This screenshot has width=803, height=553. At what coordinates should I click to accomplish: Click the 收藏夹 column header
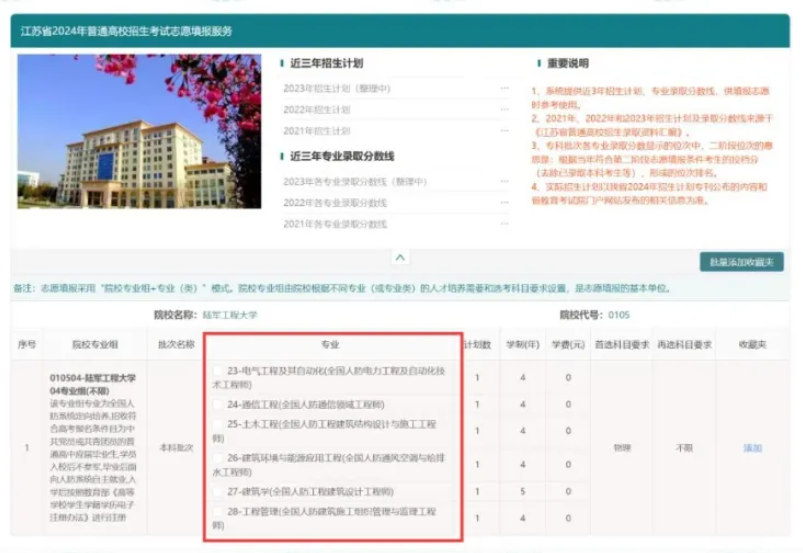752,345
